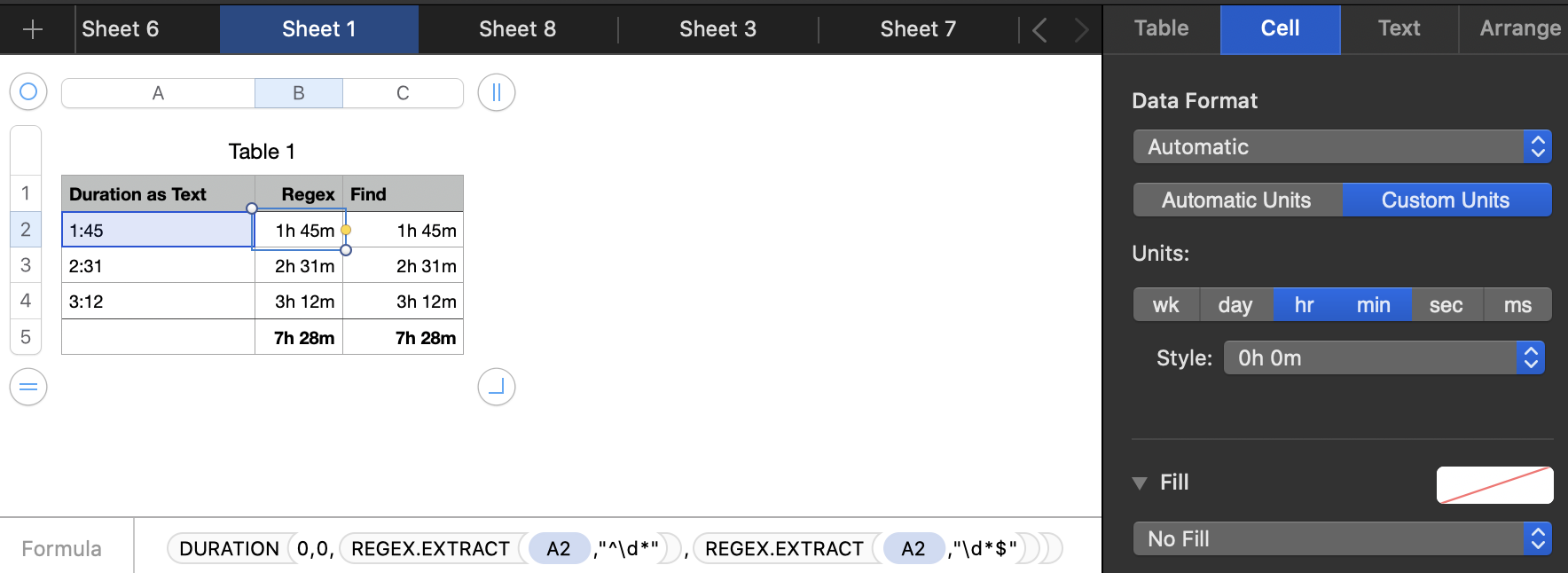This screenshot has height=573, width=1568.
Task: Click the add rows handle icon
Action: 28,387
